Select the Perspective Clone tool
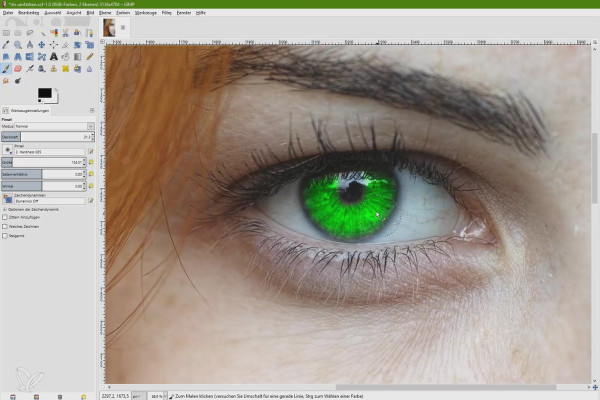600x400 pixels. (x=77, y=69)
